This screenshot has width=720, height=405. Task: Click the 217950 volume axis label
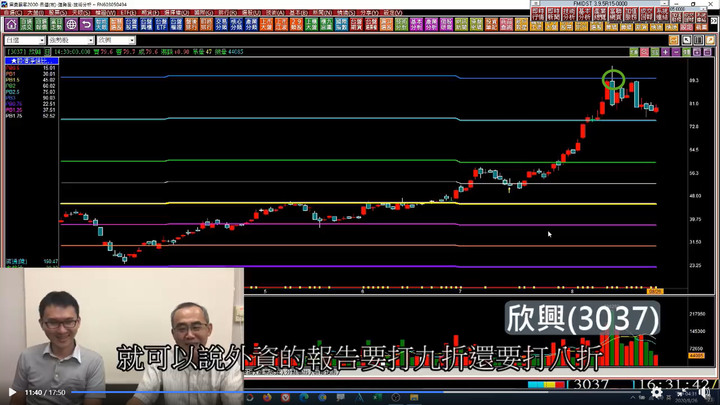[697, 314]
